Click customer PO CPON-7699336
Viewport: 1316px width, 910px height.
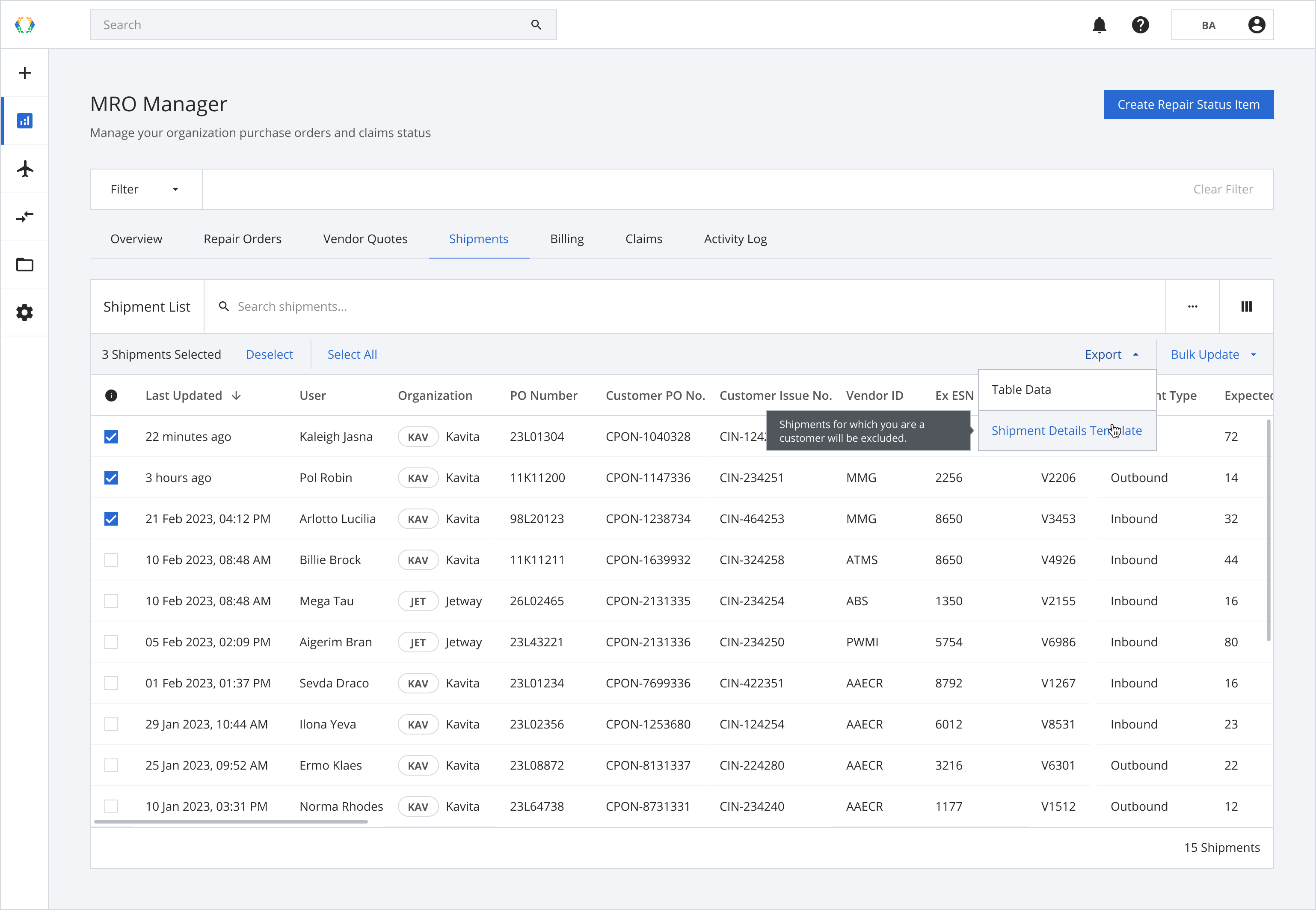[648, 683]
